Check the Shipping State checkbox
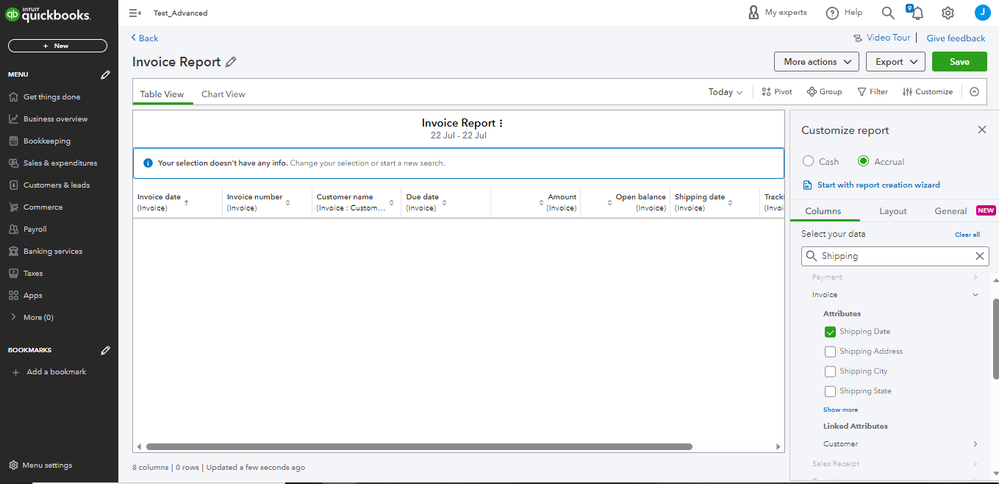 [x=830, y=391]
